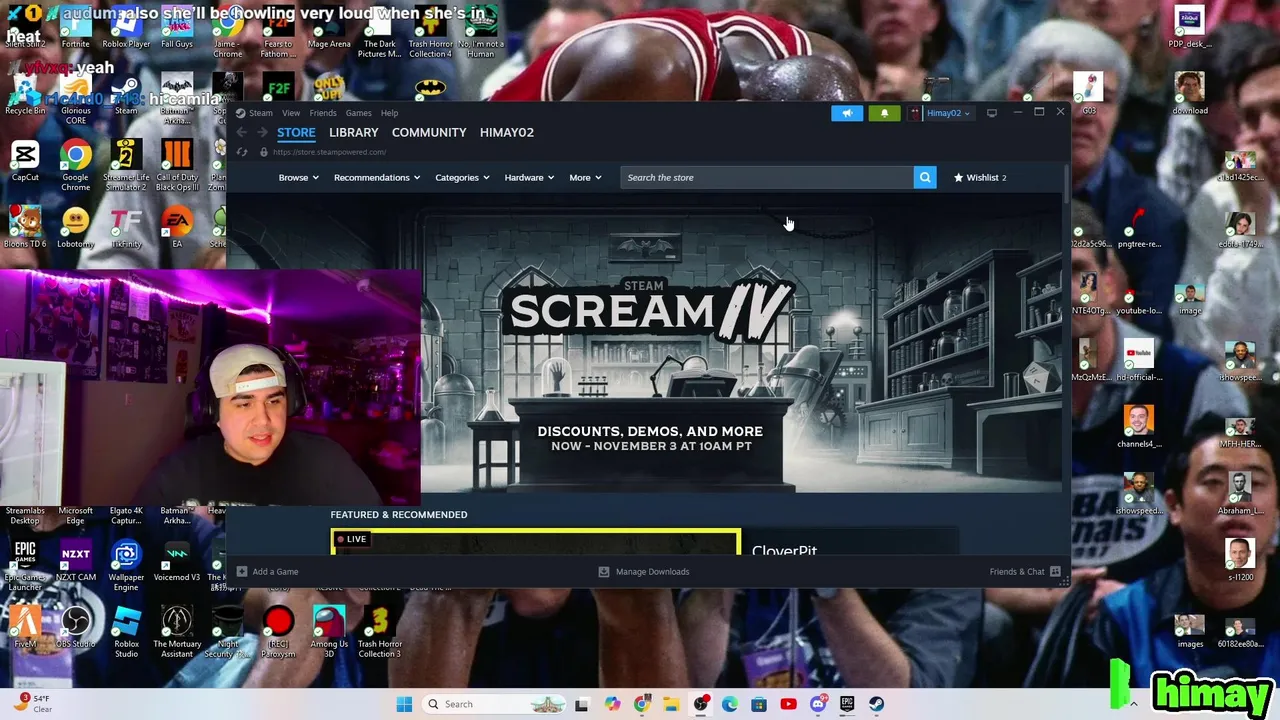Open the Wishlist 2 button
1280x720 pixels.
(980, 177)
